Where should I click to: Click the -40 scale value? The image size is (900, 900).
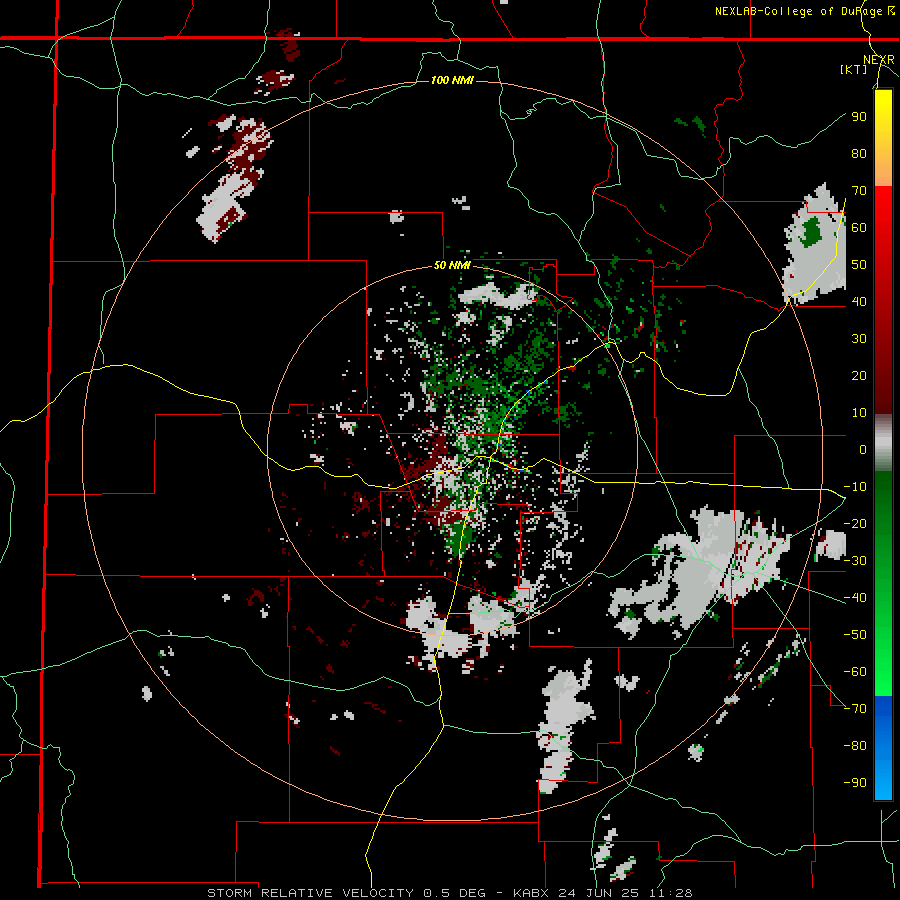coord(855,598)
